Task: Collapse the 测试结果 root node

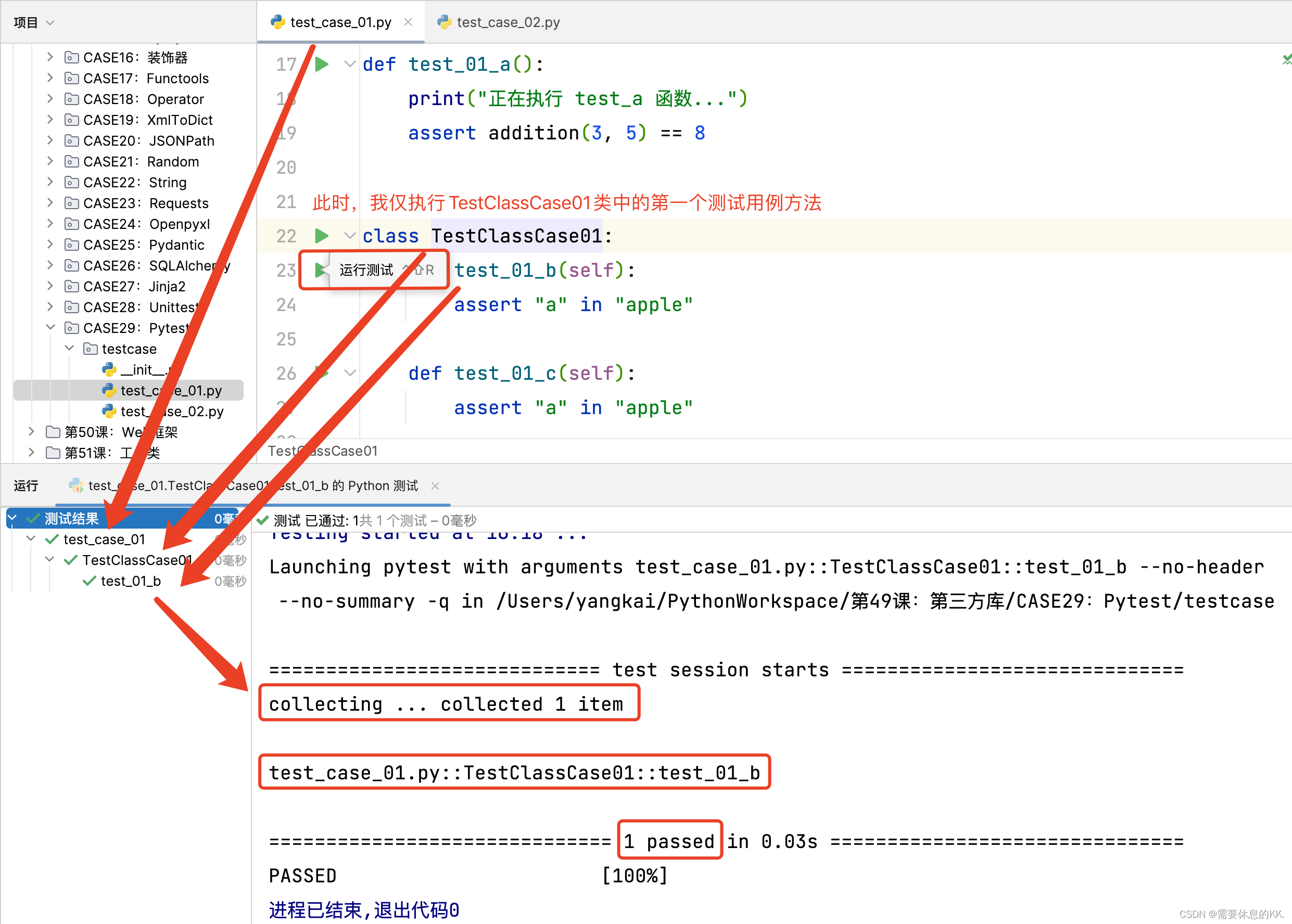Action: pos(12,518)
